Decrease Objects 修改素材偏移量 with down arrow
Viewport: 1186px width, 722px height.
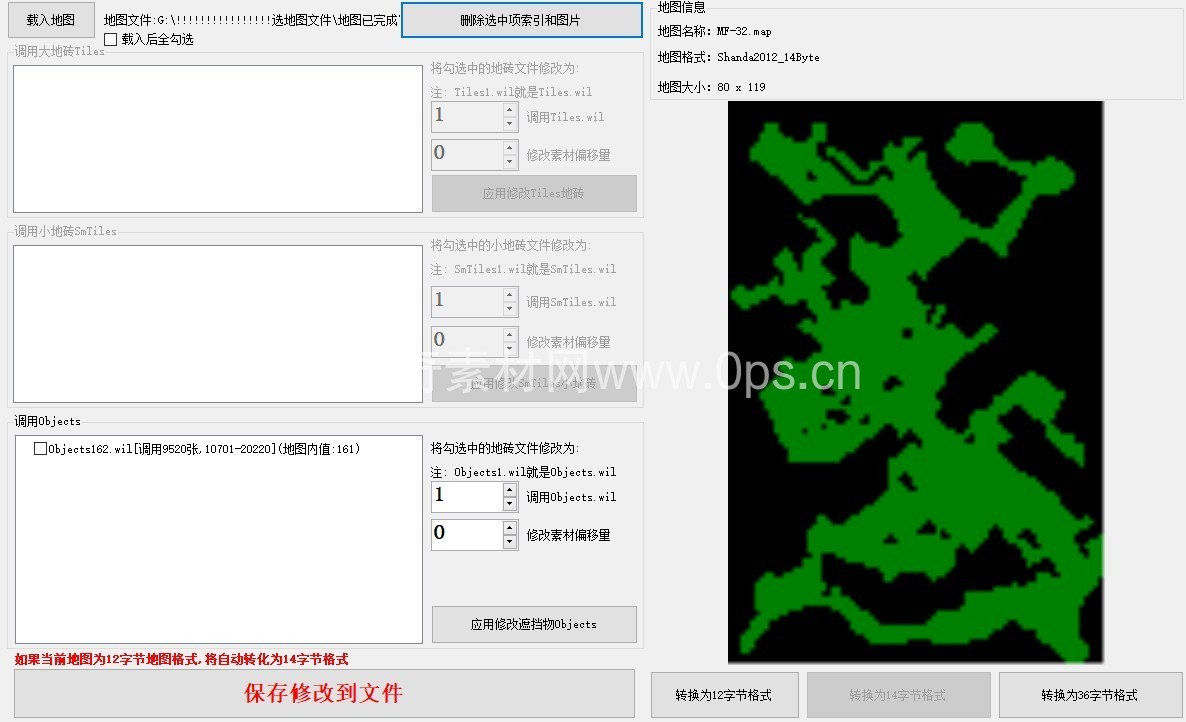(510, 542)
